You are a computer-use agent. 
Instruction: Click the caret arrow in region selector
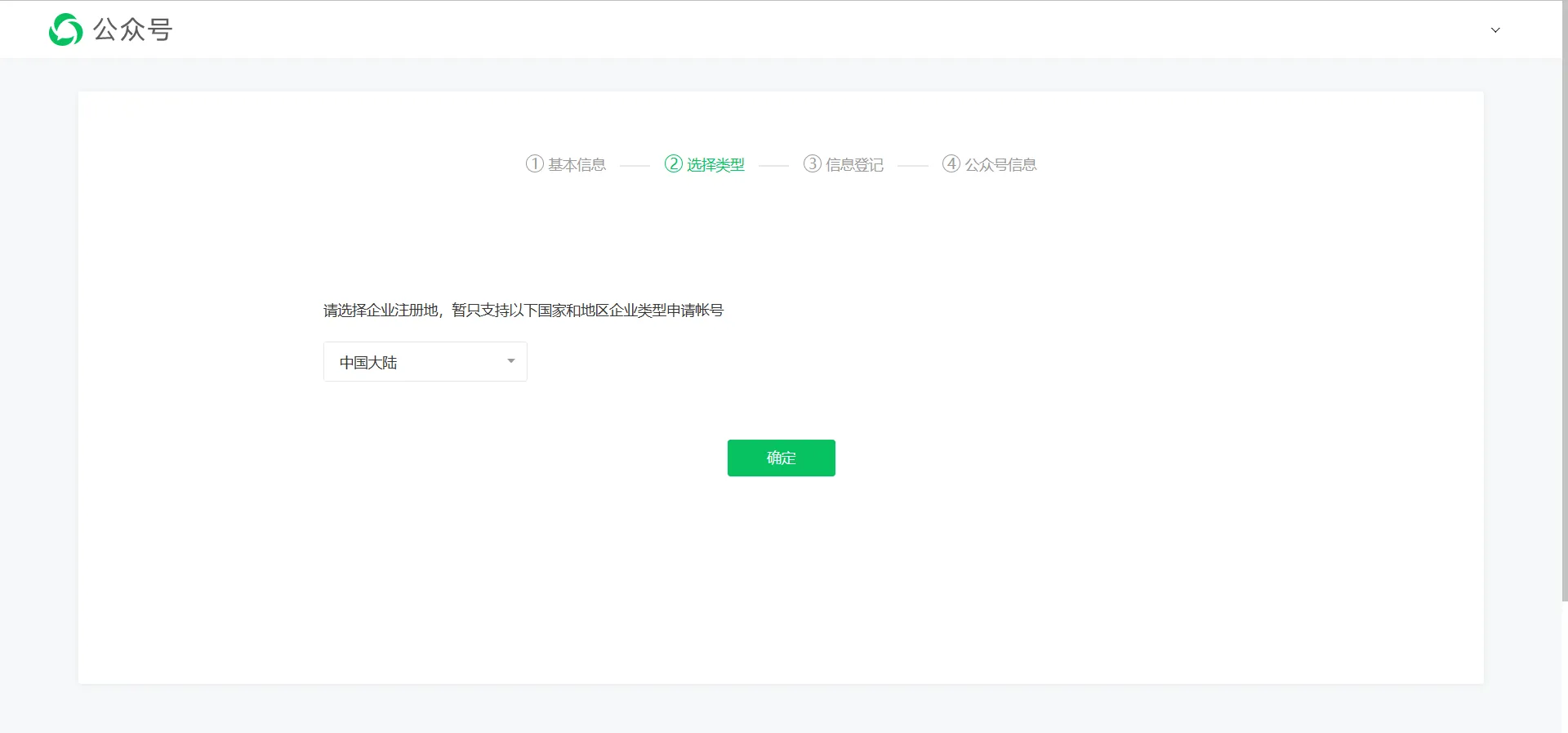511,361
